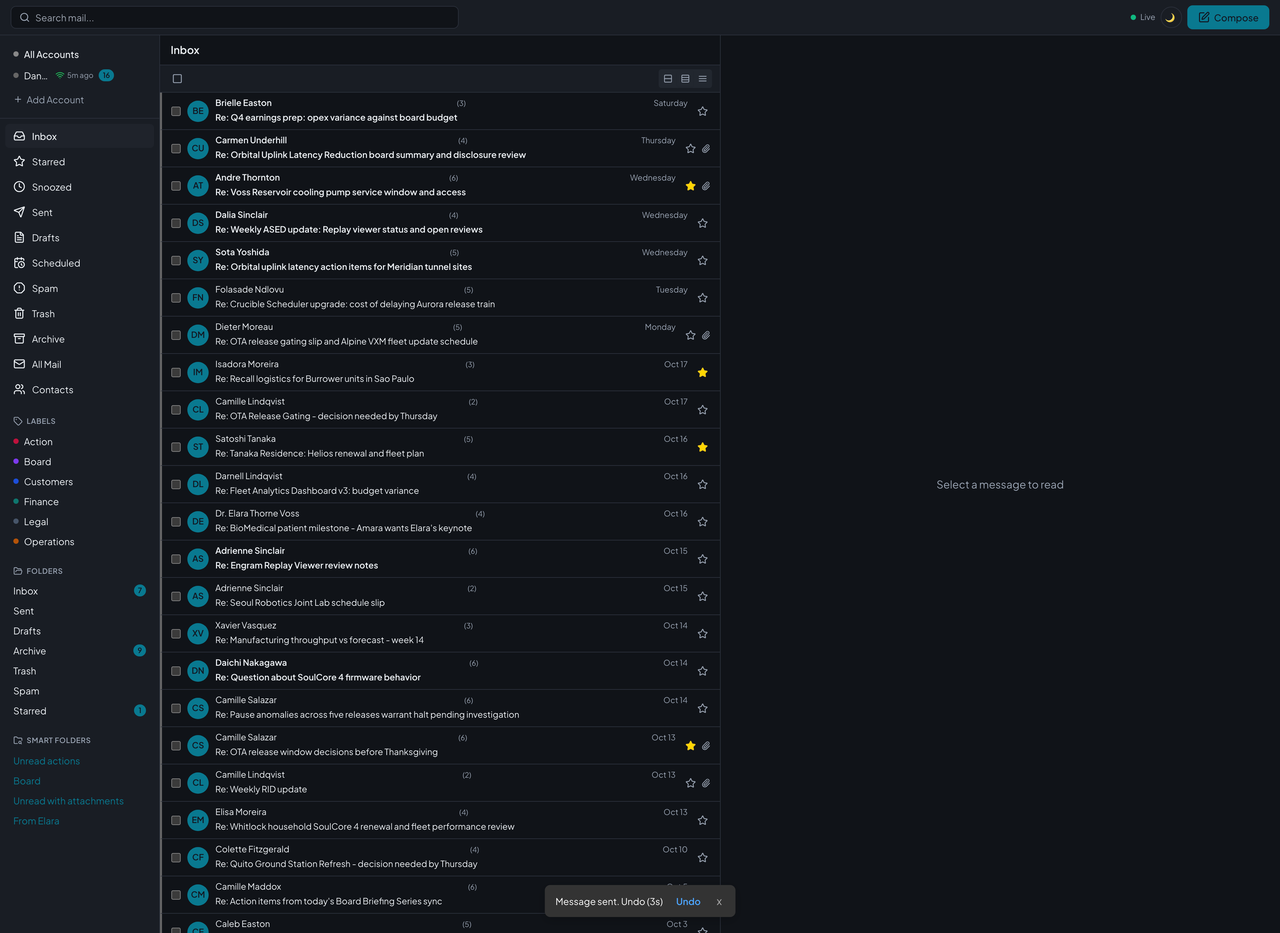Star the Dalia Sinclair weekly ASED email
The image size is (1280, 933).
(x=702, y=223)
